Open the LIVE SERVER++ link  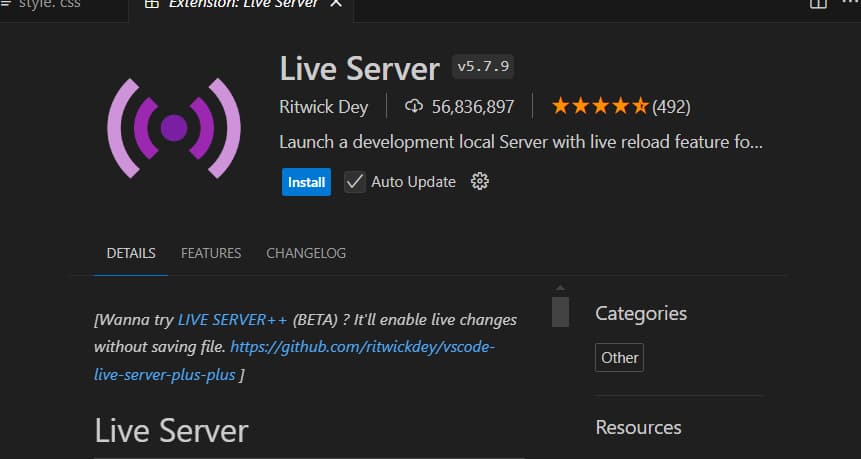(x=232, y=320)
